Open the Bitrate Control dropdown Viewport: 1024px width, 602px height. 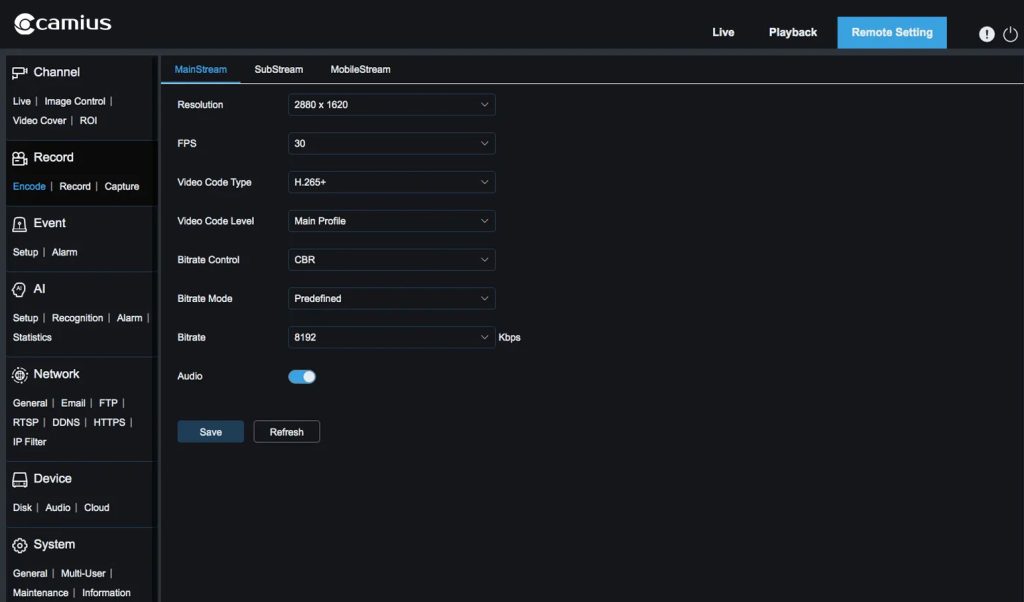[x=391, y=260]
